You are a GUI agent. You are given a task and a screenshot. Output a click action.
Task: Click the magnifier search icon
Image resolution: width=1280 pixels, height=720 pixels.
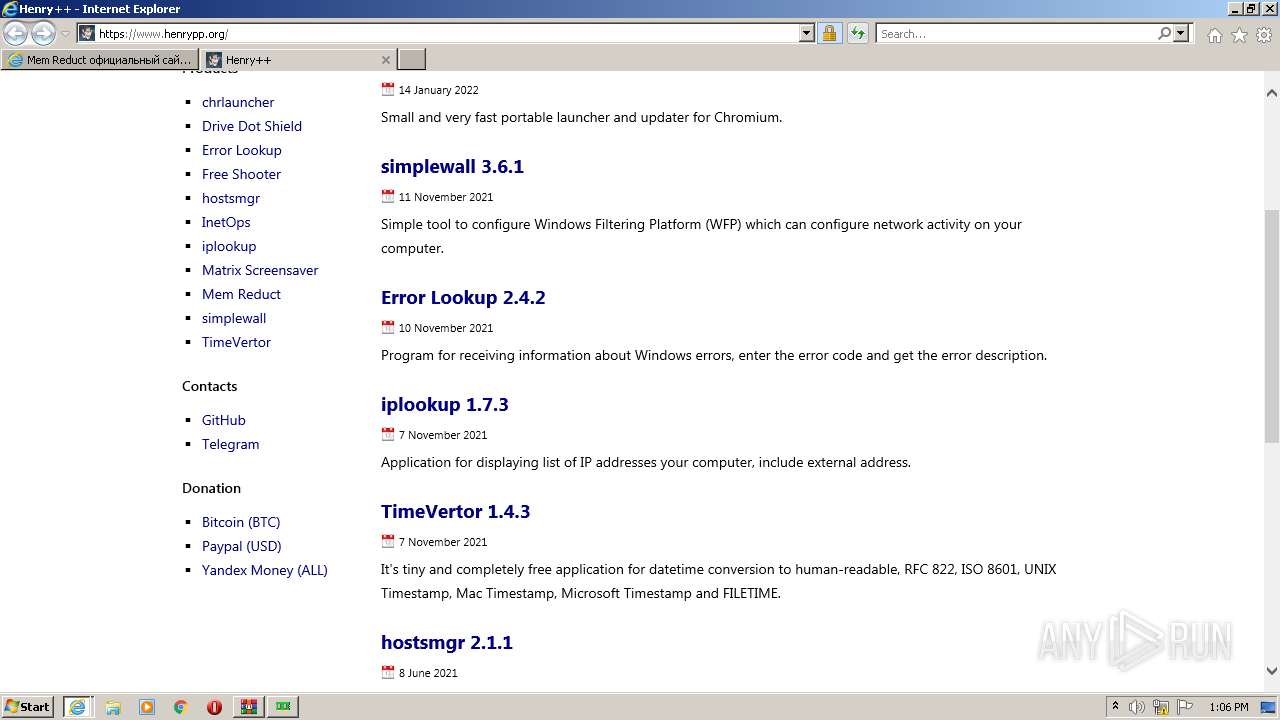click(1164, 33)
